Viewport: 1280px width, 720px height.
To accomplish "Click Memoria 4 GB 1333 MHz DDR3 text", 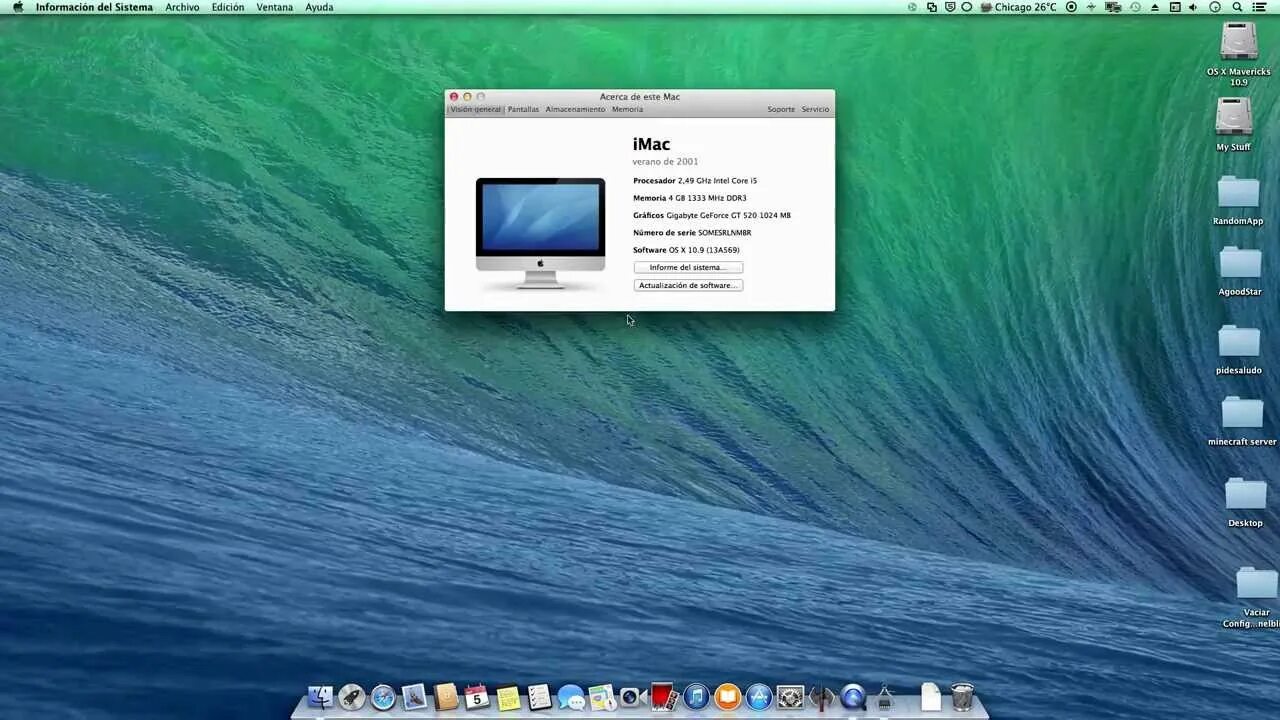I will pyautogui.click(x=689, y=198).
